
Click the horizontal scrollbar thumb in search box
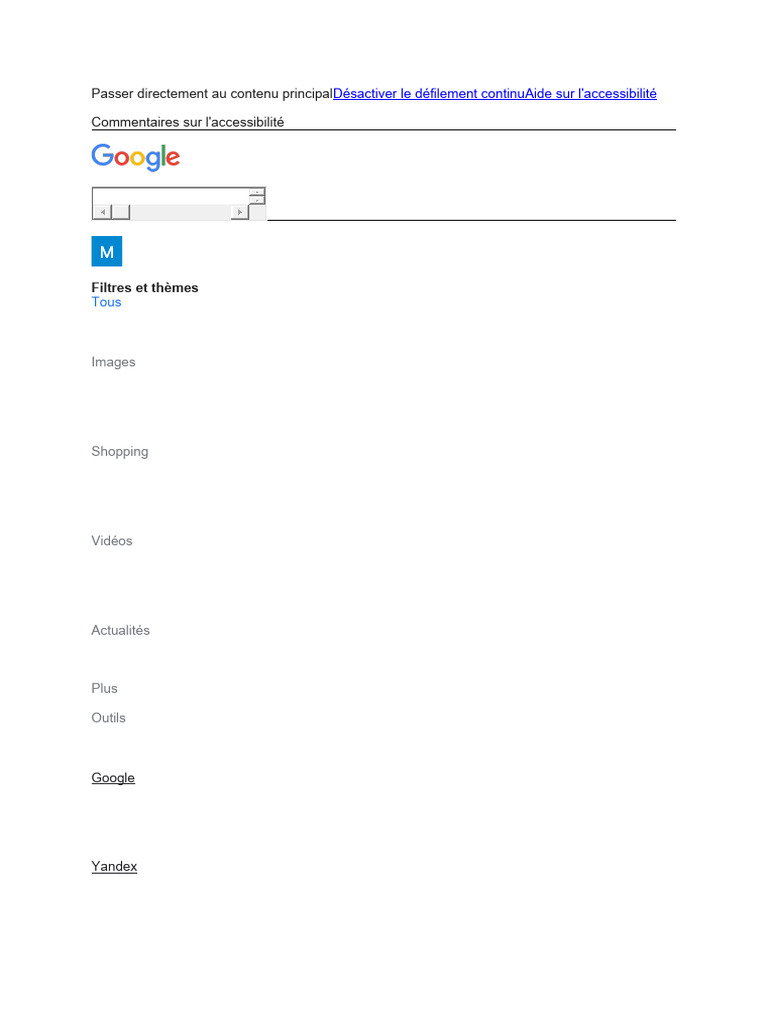[121, 212]
